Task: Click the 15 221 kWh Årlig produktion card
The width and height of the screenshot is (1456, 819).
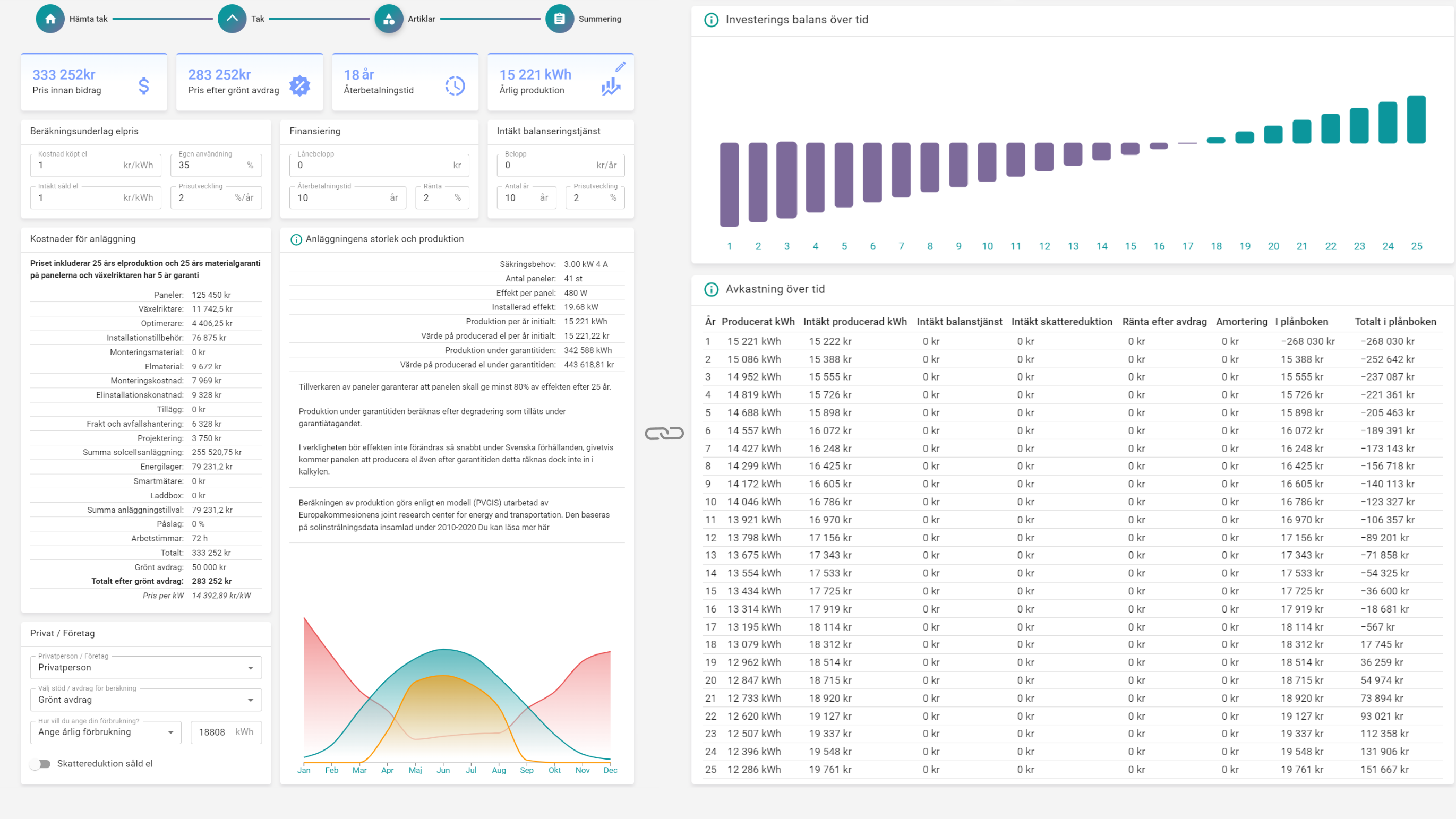Action: 561,82
